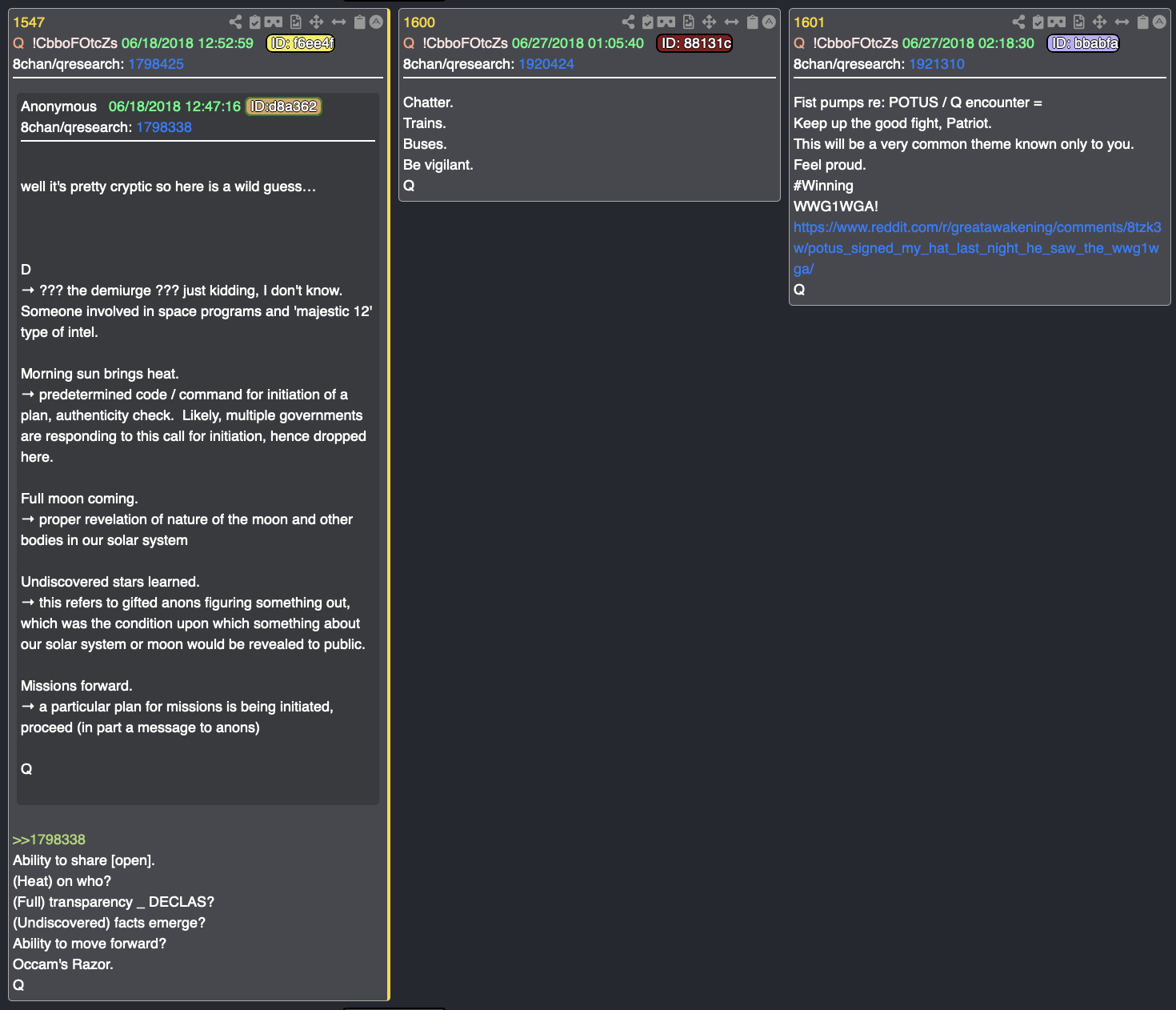The width and height of the screenshot is (1176, 1010).
Task: Click the yellow ID: f6ee4f badge
Action: pyautogui.click(x=301, y=43)
